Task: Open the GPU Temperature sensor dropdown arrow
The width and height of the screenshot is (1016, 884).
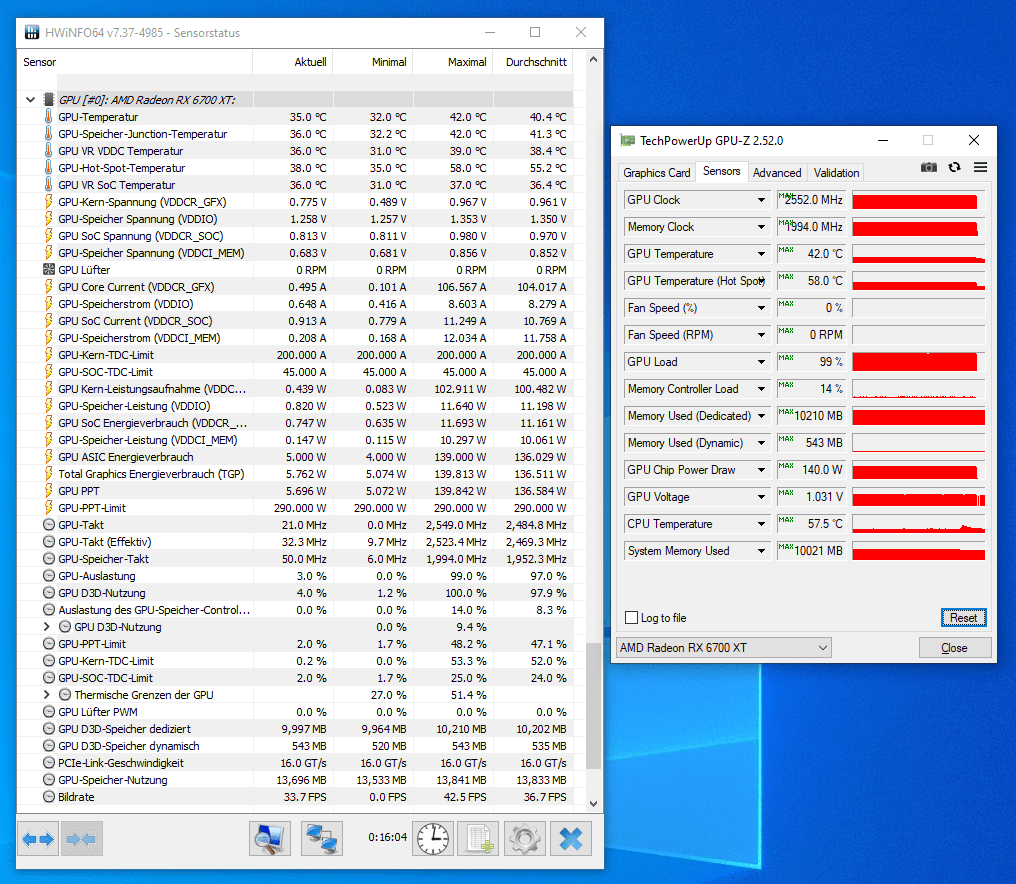Action: [x=761, y=254]
